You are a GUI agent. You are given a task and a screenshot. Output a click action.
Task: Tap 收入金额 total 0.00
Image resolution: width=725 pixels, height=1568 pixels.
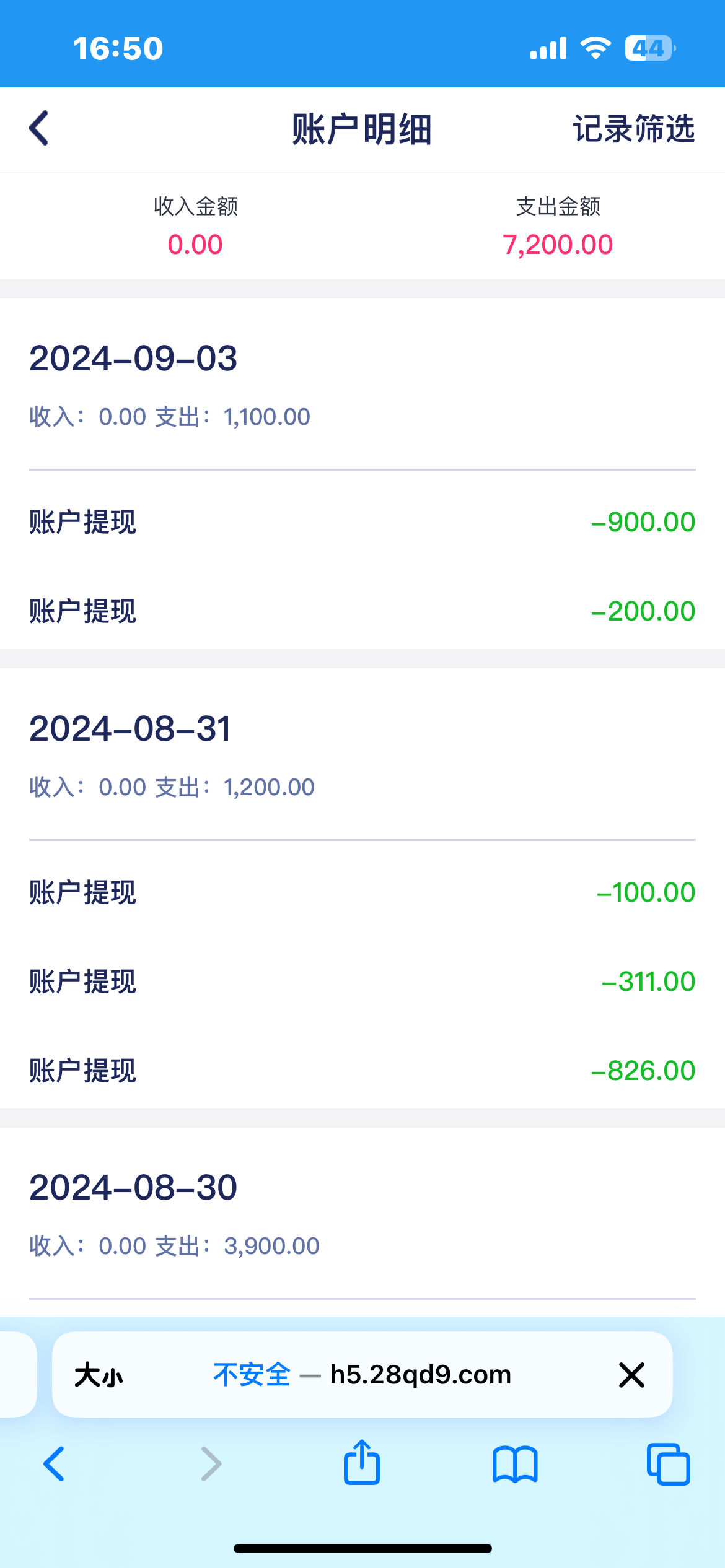195,244
